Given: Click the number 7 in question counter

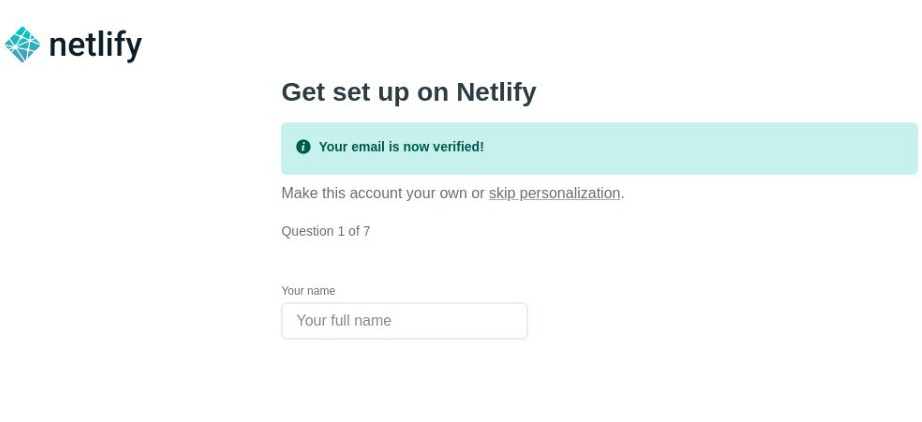Looking at the screenshot, I should pyautogui.click(x=366, y=231).
